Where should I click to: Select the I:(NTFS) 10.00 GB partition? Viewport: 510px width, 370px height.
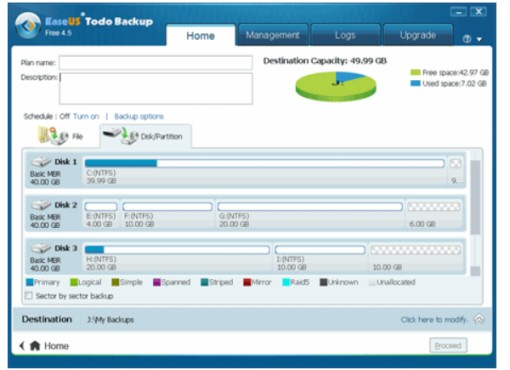point(320,257)
